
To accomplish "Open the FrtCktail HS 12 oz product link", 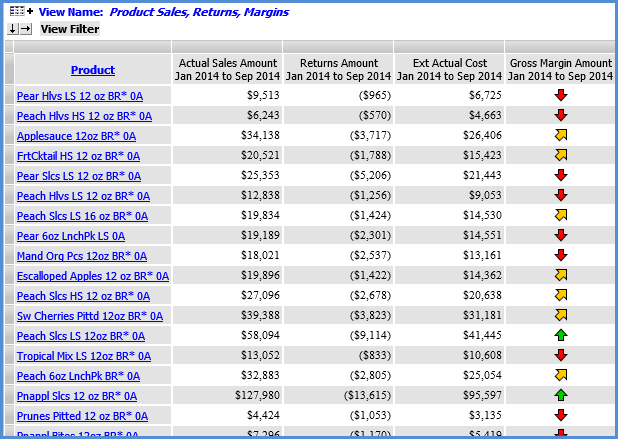I will click(x=78, y=156).
